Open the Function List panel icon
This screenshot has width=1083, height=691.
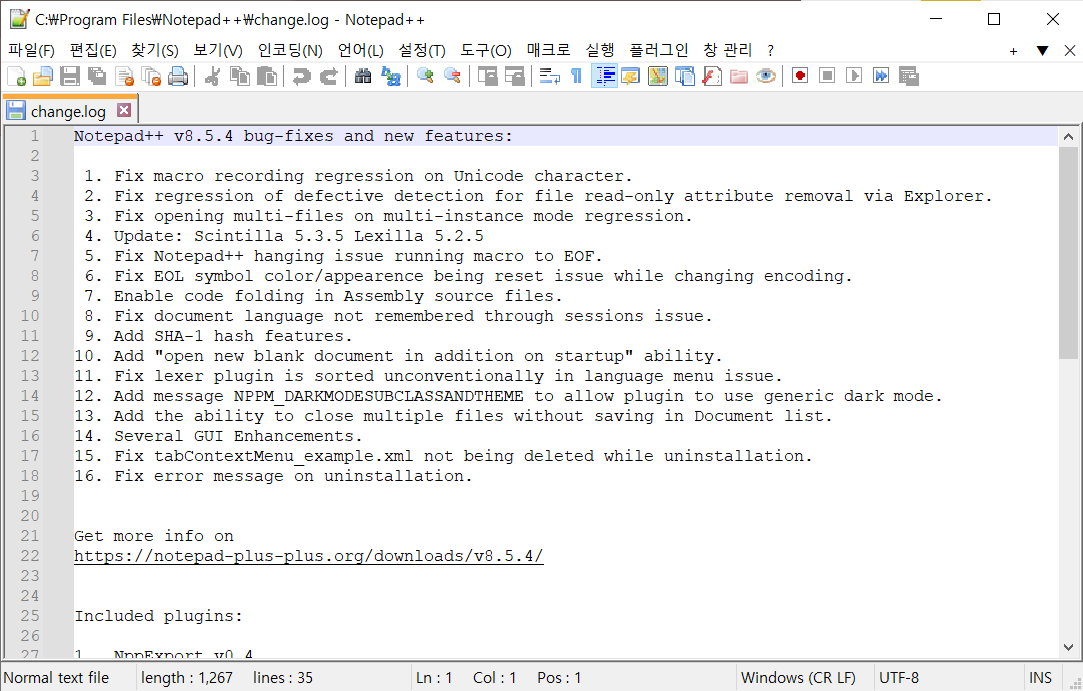pyautogui.click(x=711, y=76)
